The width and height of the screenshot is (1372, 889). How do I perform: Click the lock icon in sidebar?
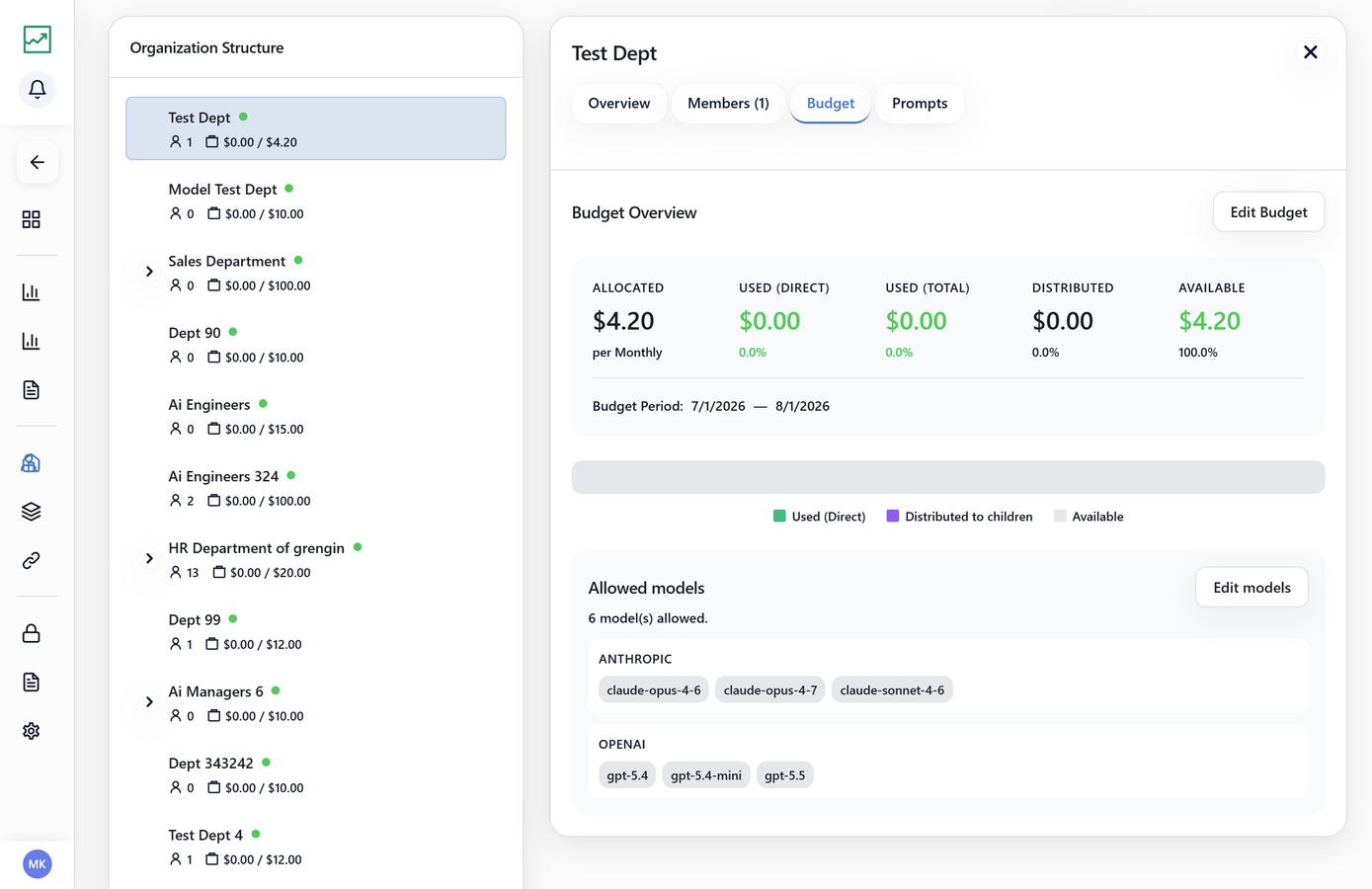tap(32, 633)
